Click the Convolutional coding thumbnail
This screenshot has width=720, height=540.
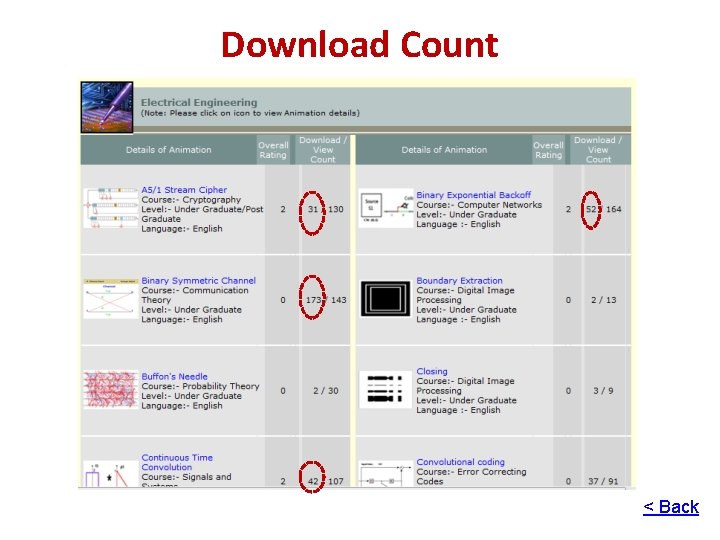click(386, 474)
